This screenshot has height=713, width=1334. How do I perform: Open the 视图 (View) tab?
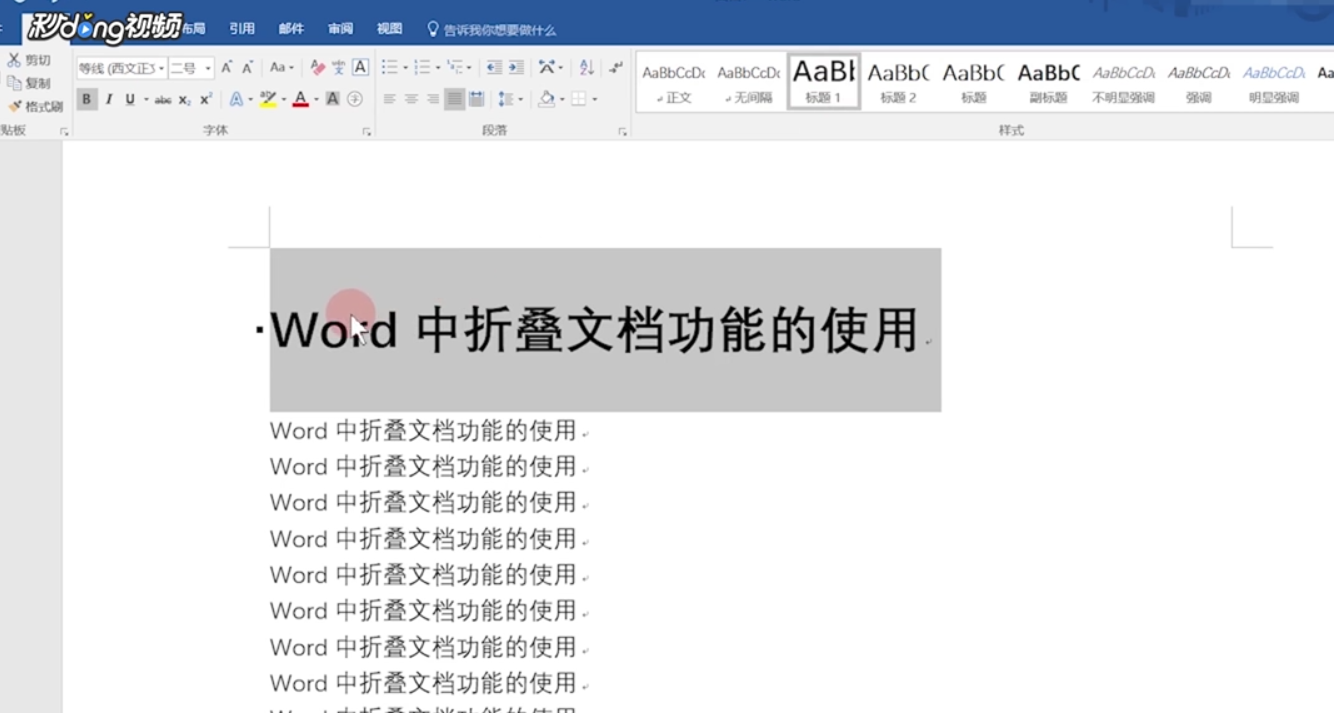[389, 29]
